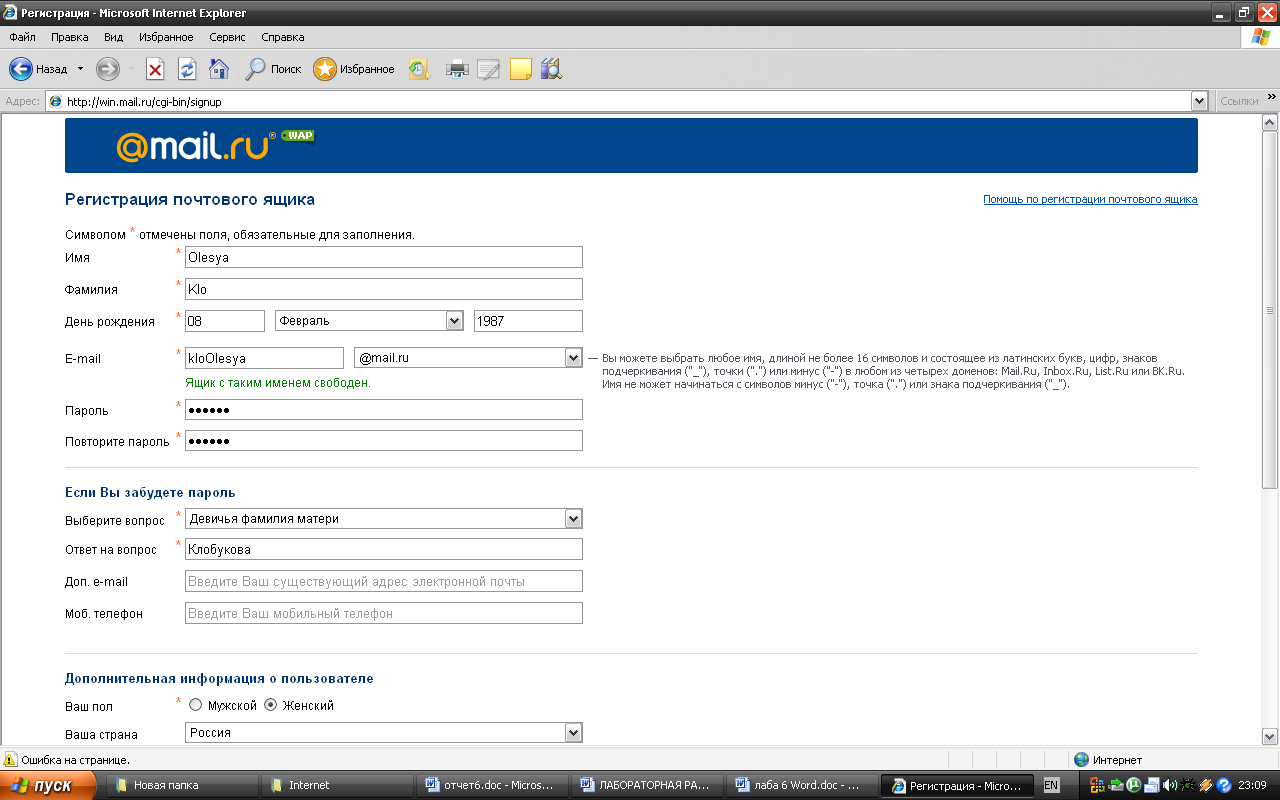Click the mail.ru logo
Image resolution: width=1280 pixels, height=800 pixels.
[x=195, y=146]
